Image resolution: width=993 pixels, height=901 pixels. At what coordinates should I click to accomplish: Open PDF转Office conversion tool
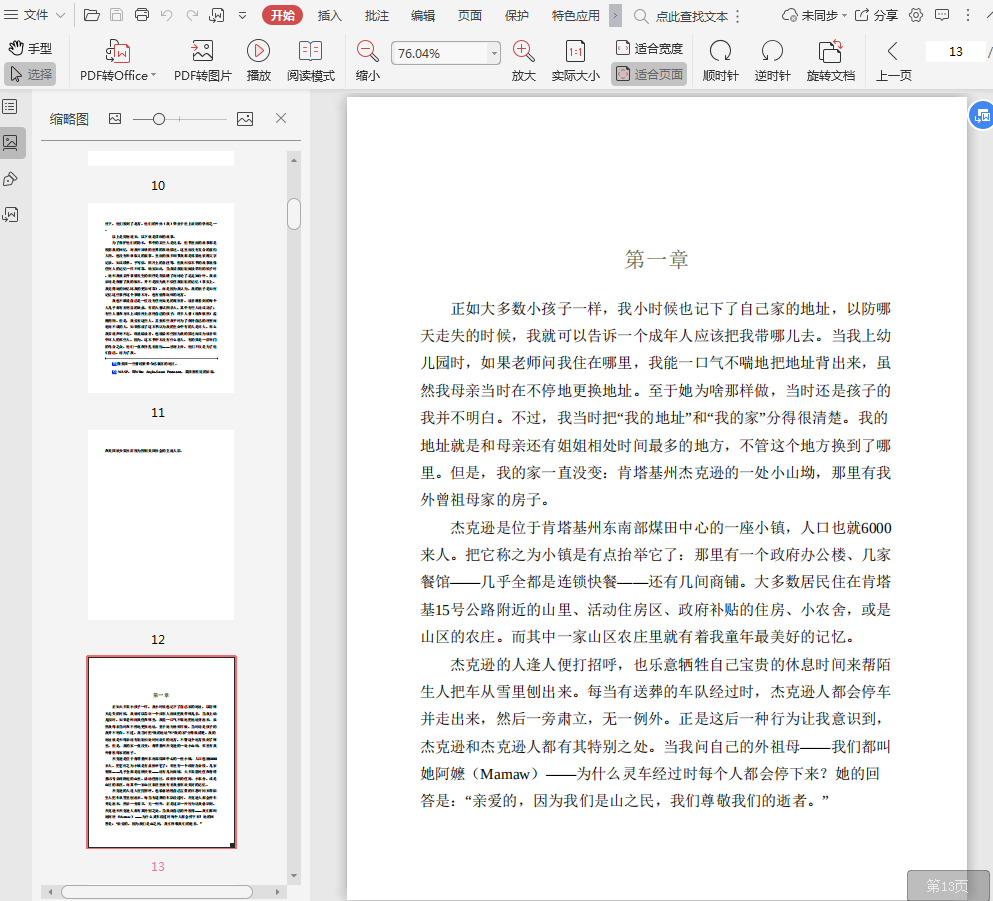117,60
